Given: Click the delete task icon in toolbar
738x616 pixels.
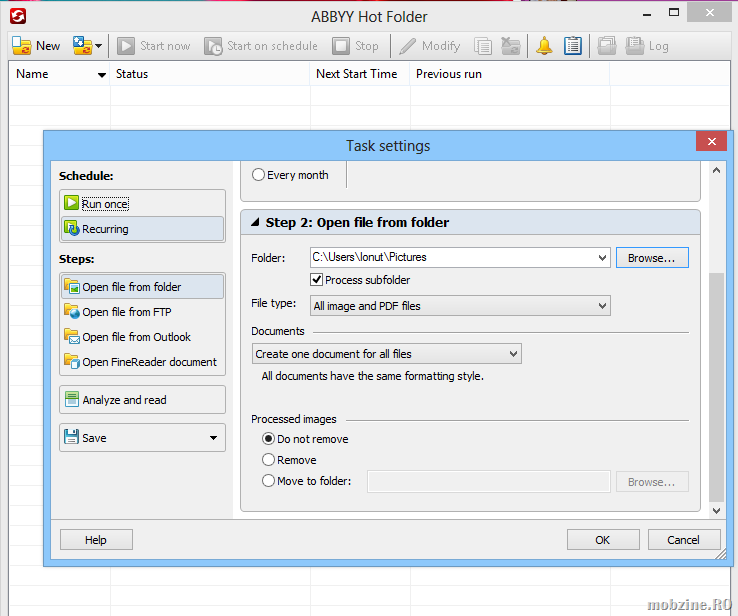Looking at the screenshot, I should (511, 46).
